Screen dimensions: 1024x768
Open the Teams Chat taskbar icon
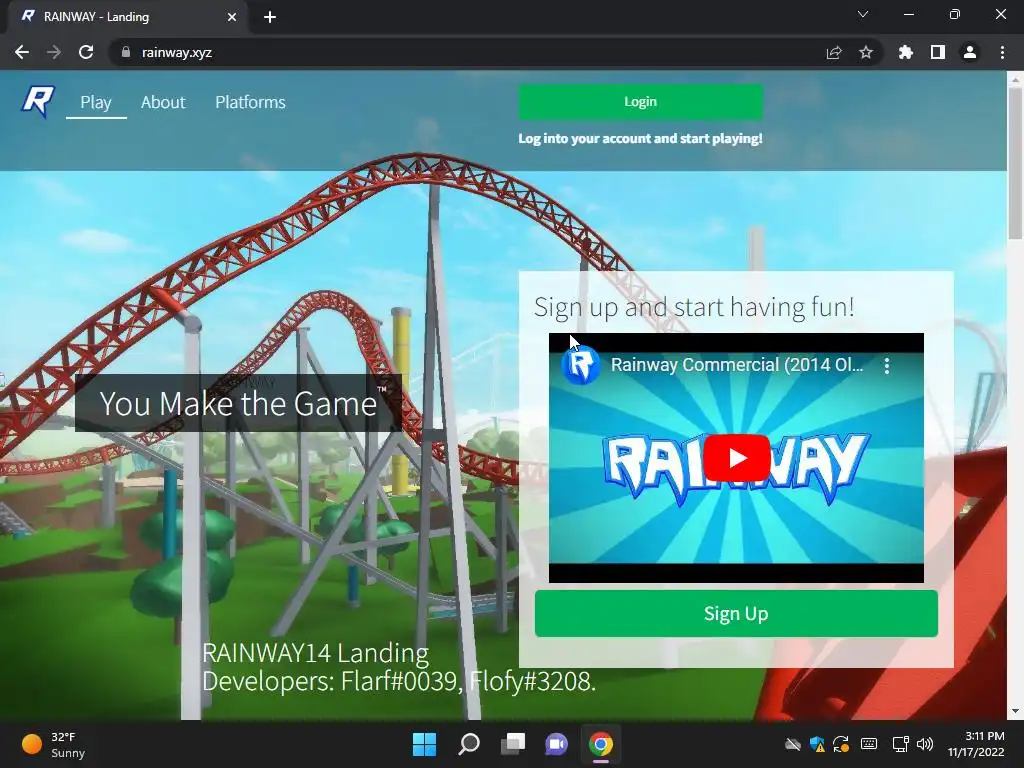pyautogui.click(x=556, y=744)
